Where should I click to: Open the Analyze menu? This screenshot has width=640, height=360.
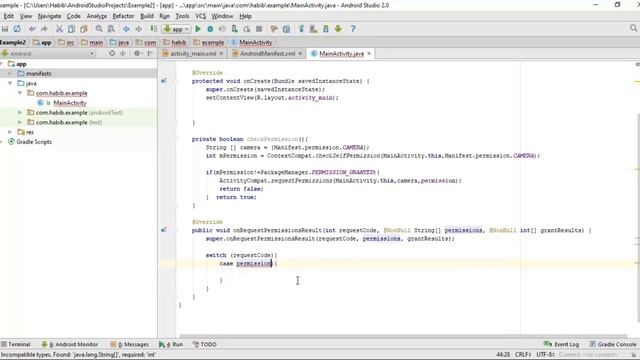tap(97, 16)
